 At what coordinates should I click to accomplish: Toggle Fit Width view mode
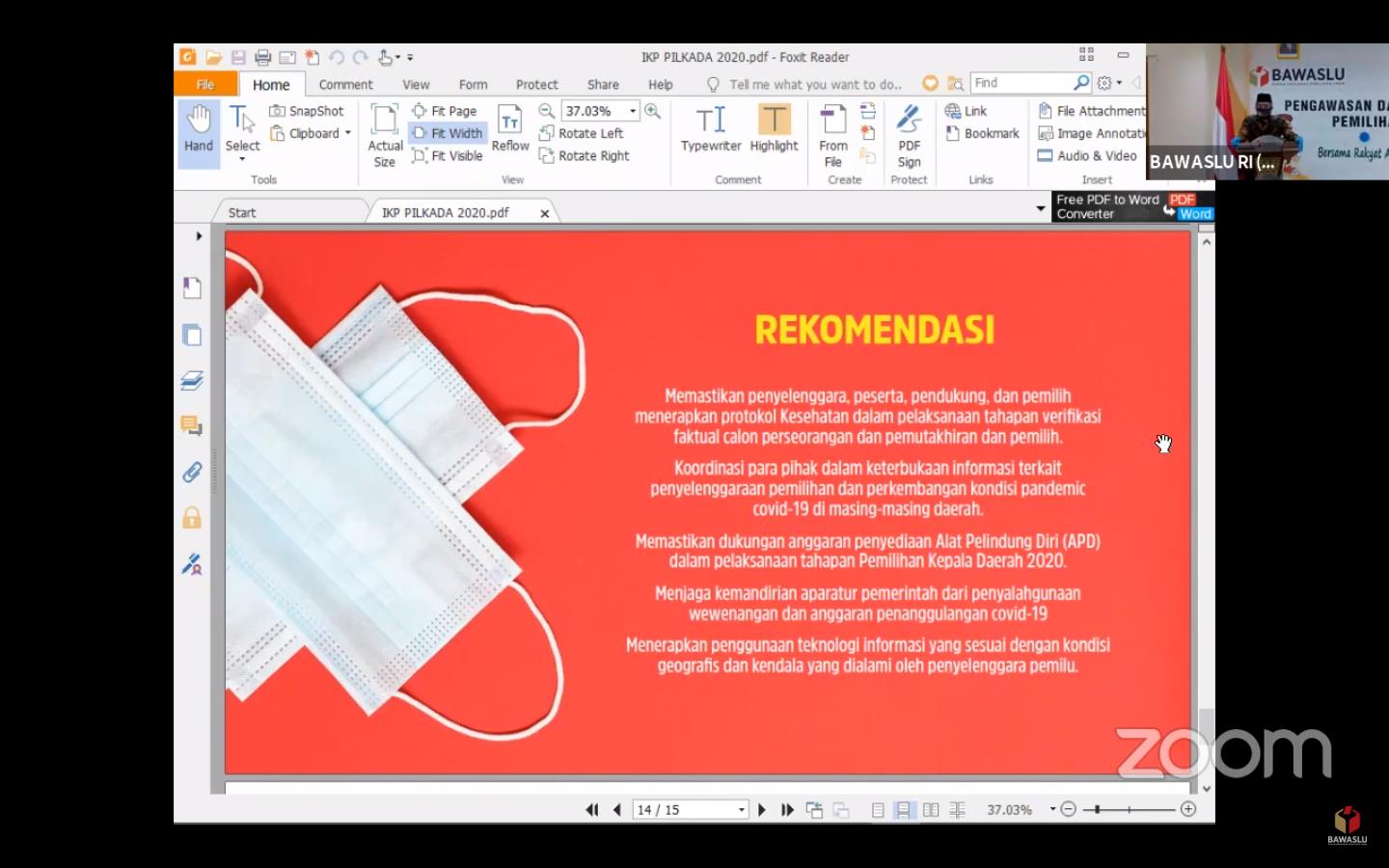click(448, 133)
